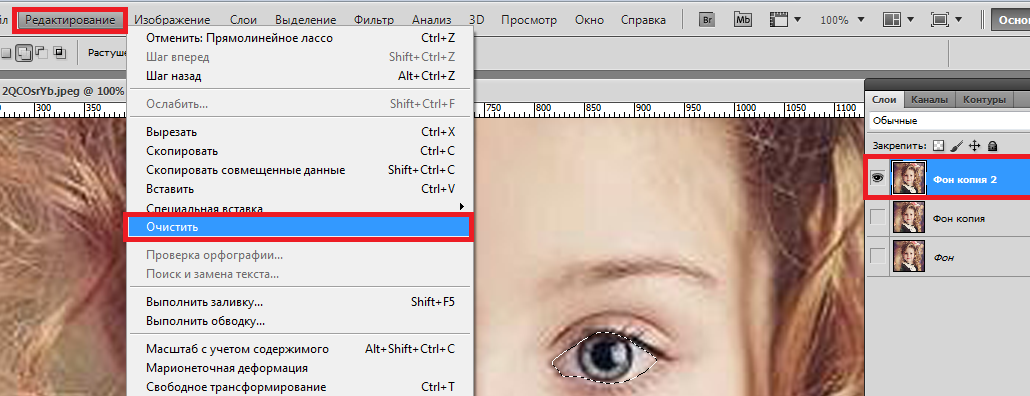Screen dimensions: 1030x396
Task: Select the intersect with selection mode icon
Action: point(60,53)
